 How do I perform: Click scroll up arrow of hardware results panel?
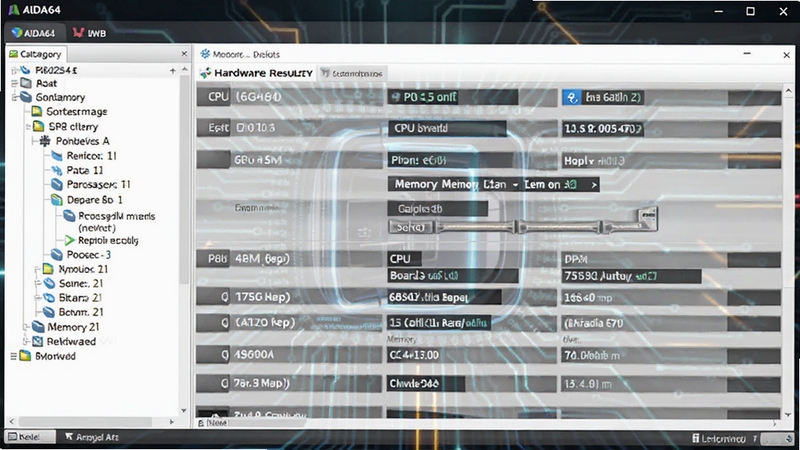coord(788,91)
